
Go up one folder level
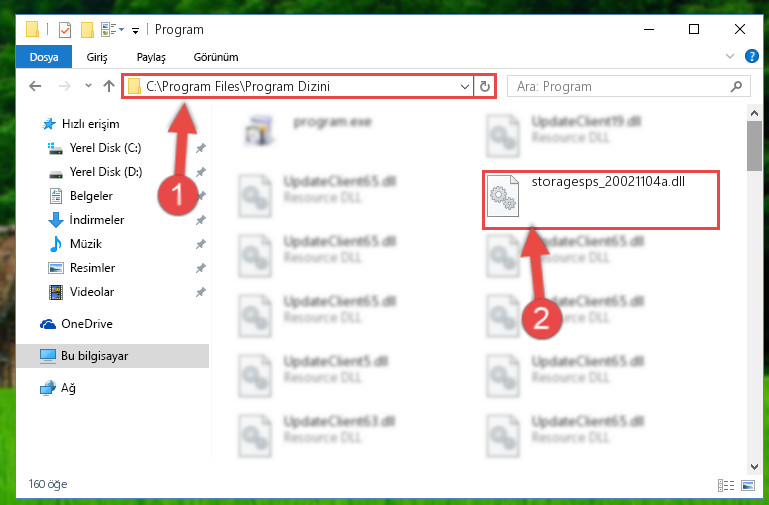coord(109,86)
